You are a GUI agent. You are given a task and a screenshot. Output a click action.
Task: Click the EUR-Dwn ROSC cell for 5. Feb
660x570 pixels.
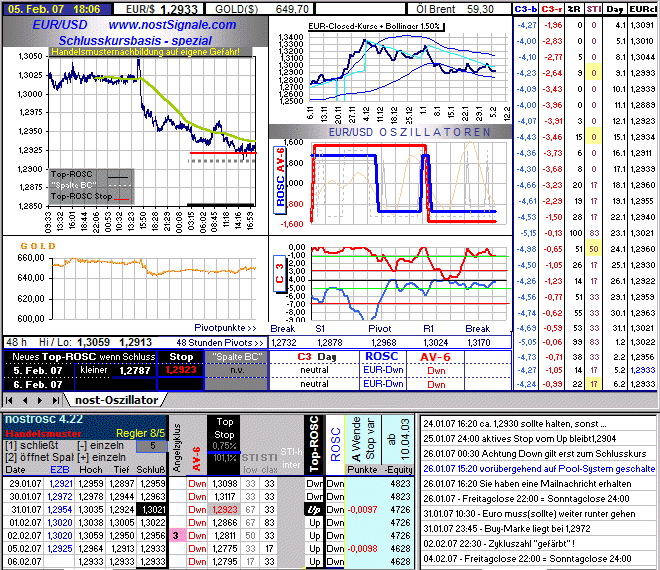[383, 370]
